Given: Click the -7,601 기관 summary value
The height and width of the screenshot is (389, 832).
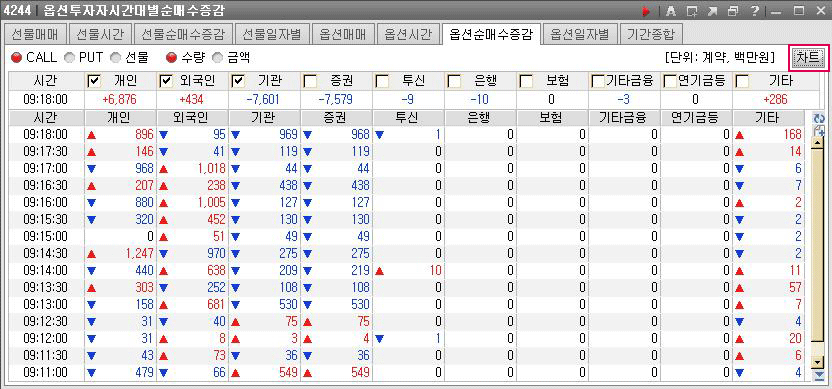Looking at the screenshot, I should [x=264, y=99].
